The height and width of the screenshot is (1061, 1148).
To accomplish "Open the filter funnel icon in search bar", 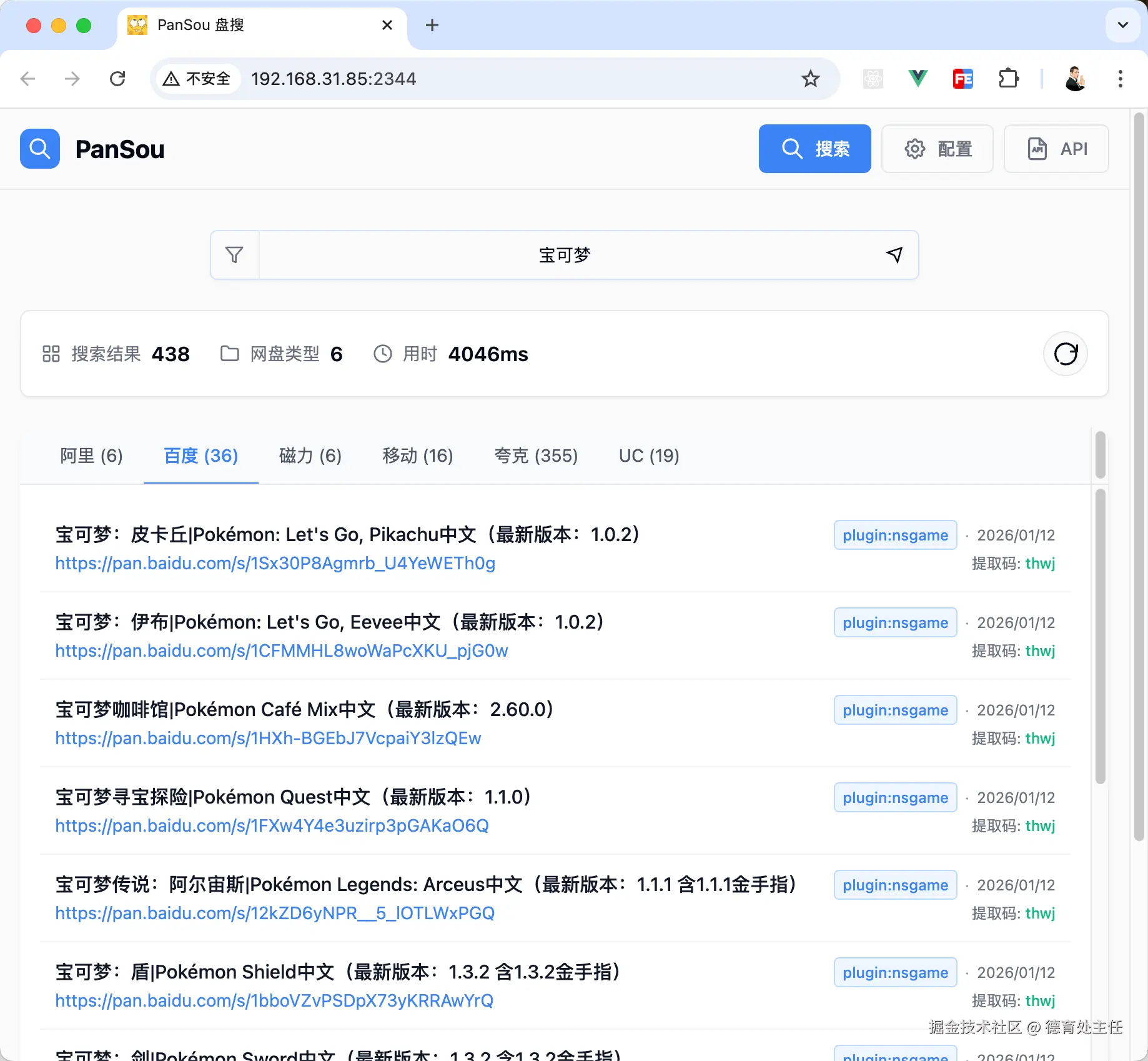I will [234, 255].
